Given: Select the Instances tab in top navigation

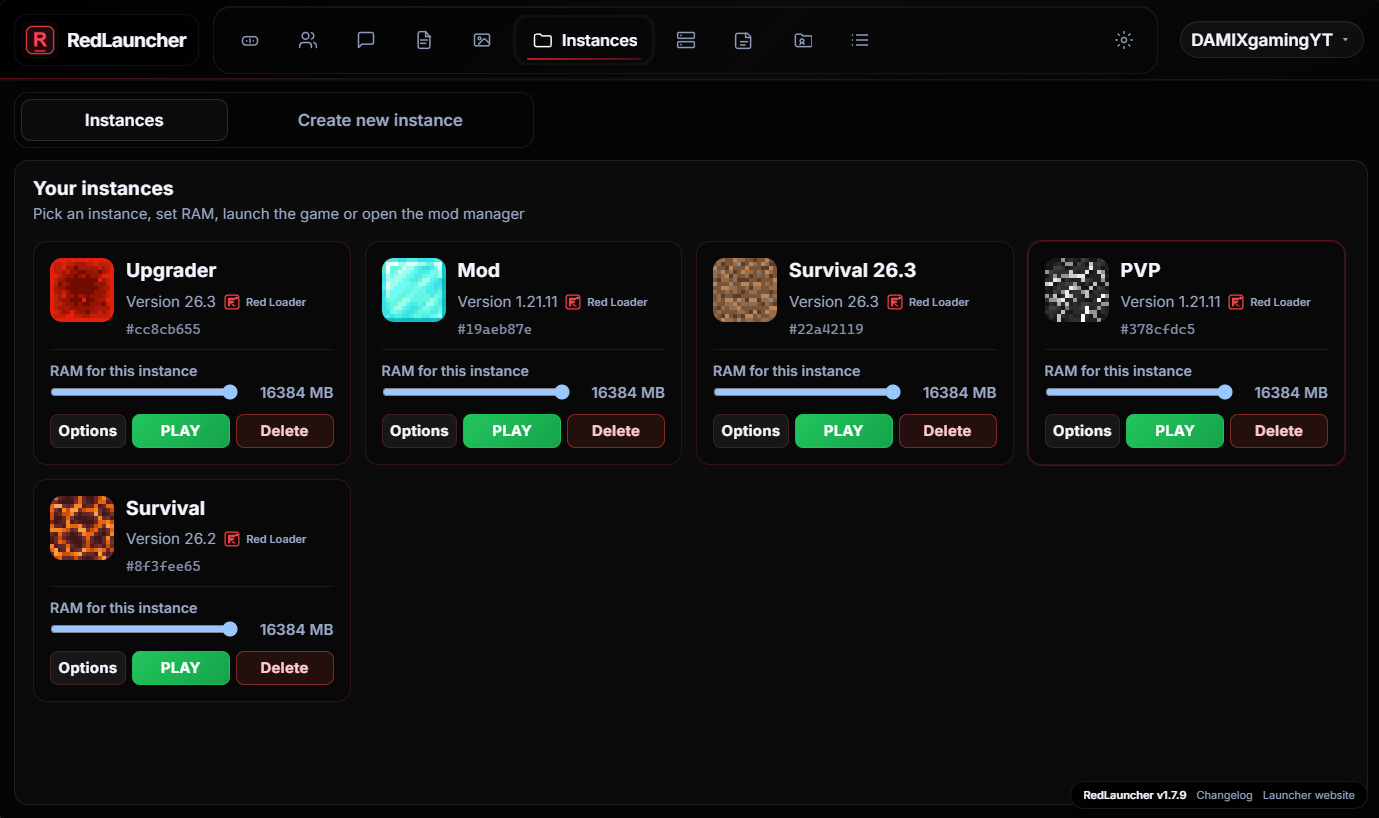Looking at the screenshot, I should [x=585, y=40].
